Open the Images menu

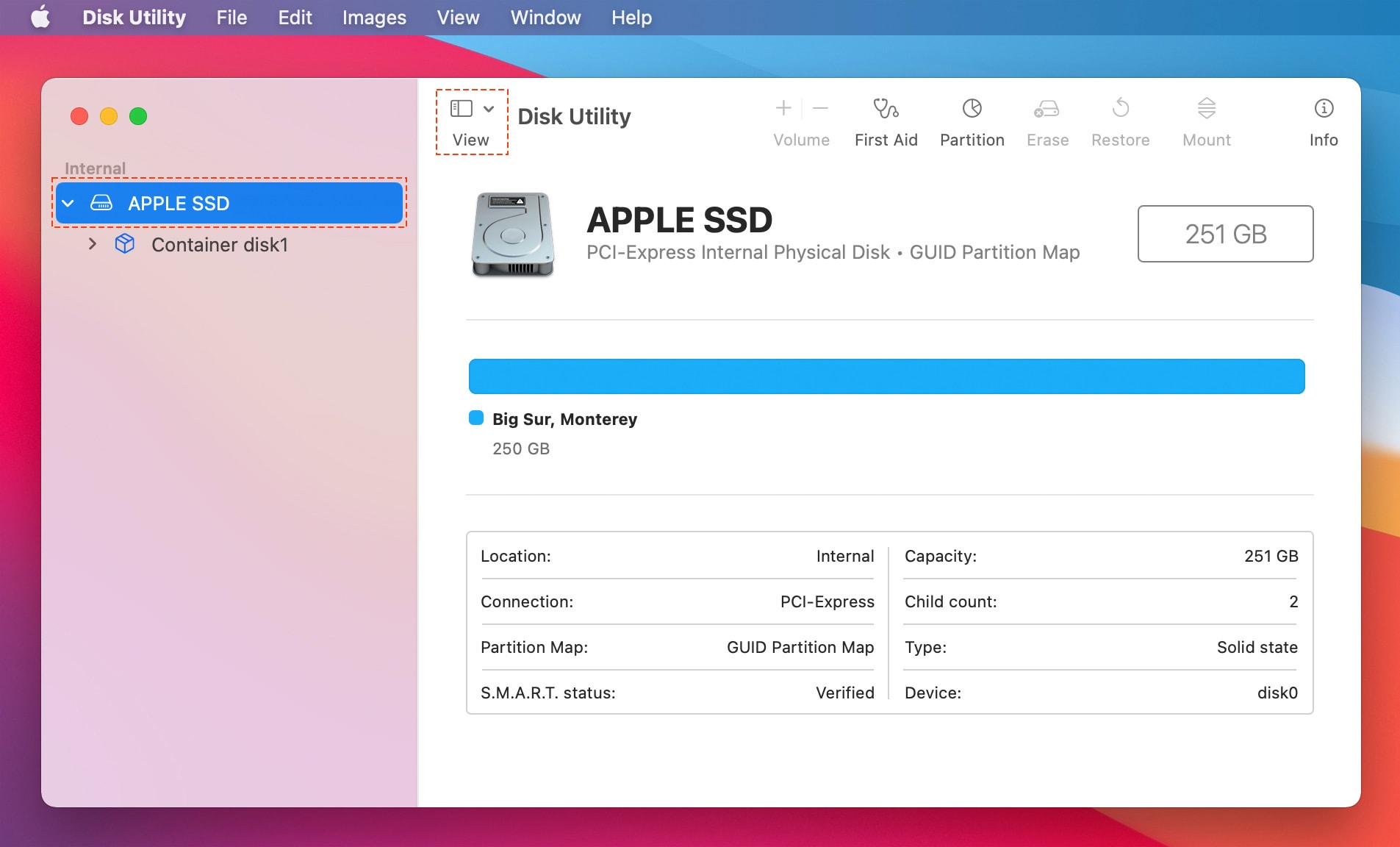tap(373, 18)
